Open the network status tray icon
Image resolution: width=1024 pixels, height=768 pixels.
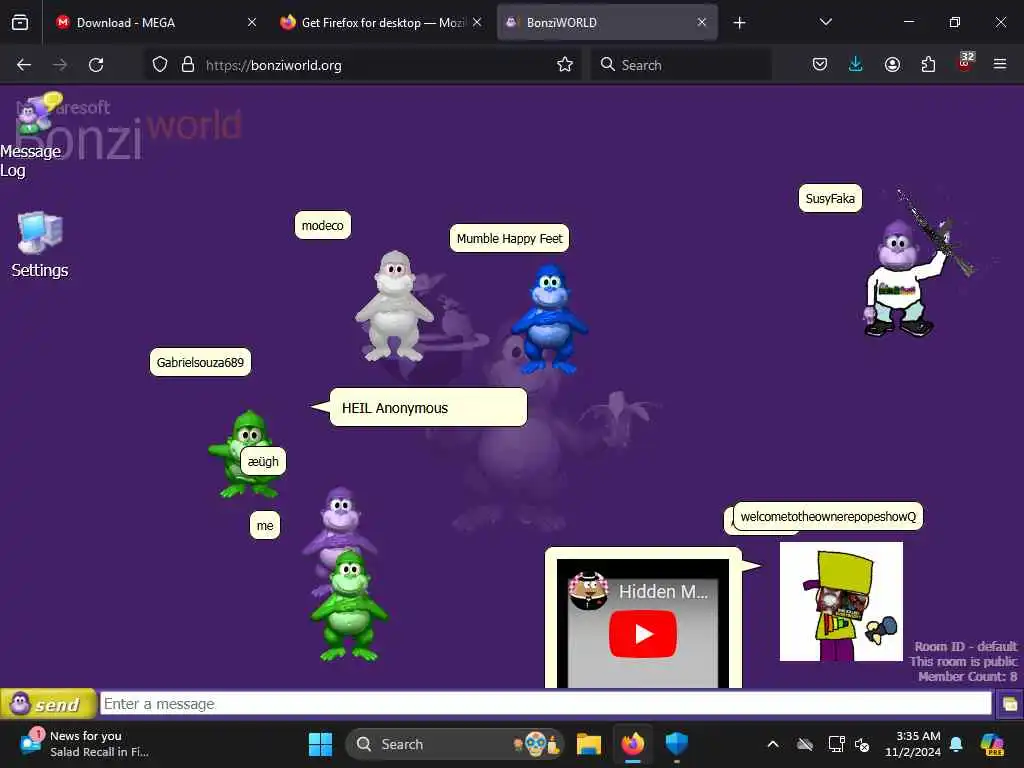pos(837,744)
